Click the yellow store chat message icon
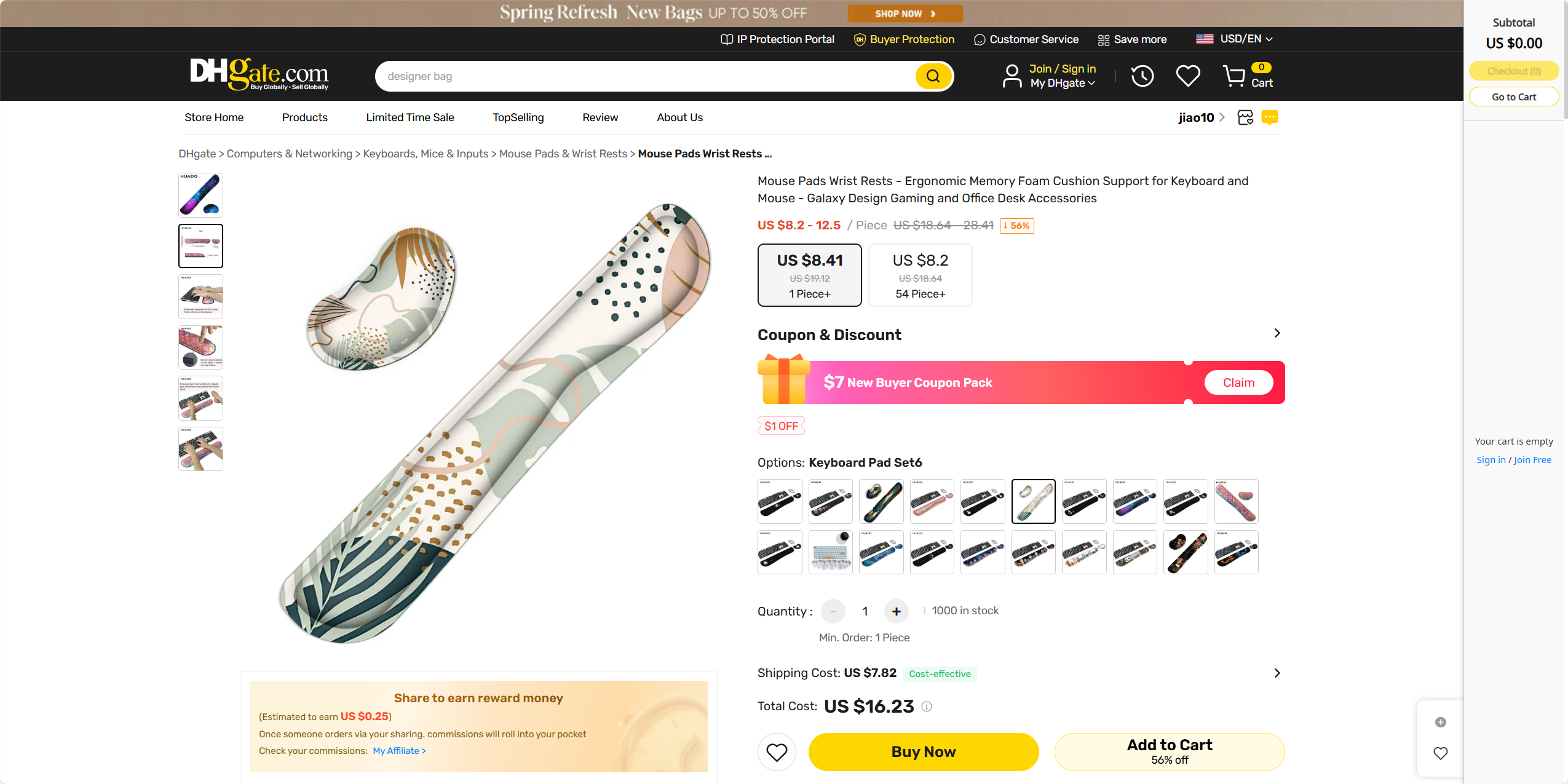This screenshot has height=784, width=1568. tap(1269, 117)
